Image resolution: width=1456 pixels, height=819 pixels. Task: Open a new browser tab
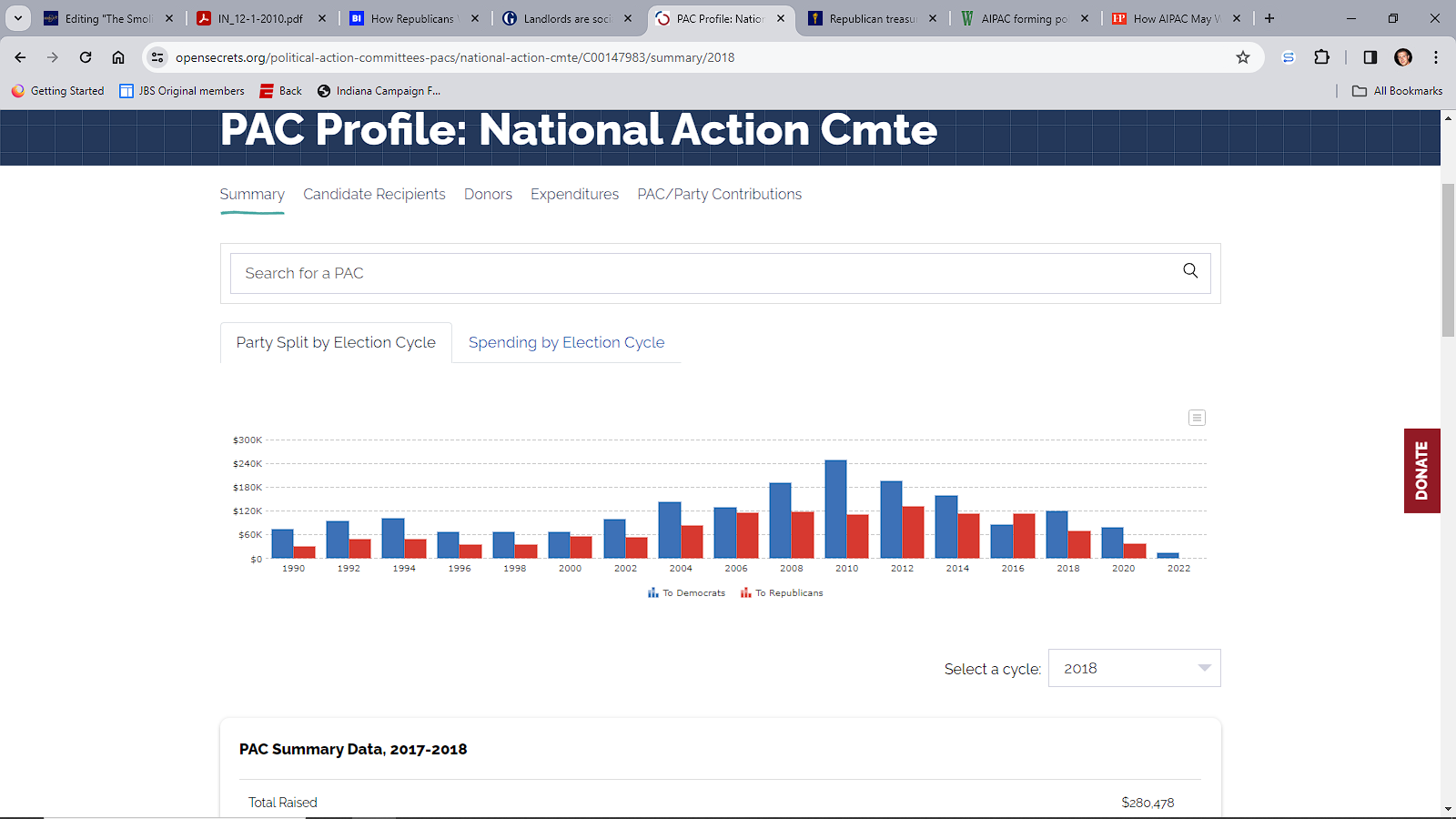click(x=1269, y=18)
